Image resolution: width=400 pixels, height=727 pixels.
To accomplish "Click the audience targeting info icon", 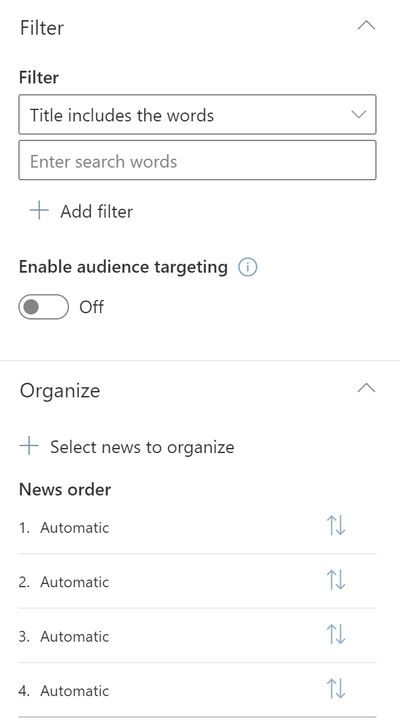I will point(248,268).
